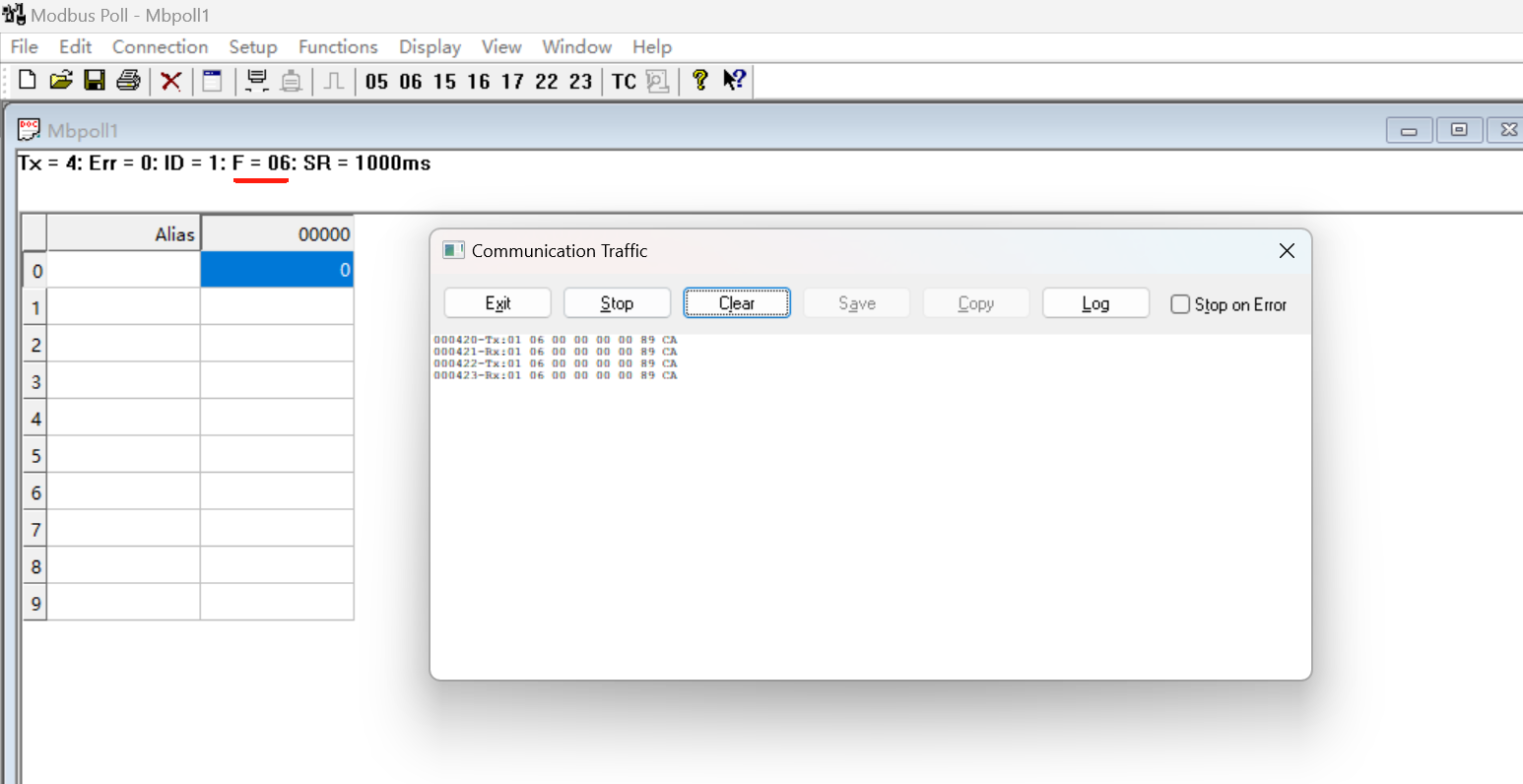Select function 15 toolbar button
1523x784 pixels.
[445, 82]
